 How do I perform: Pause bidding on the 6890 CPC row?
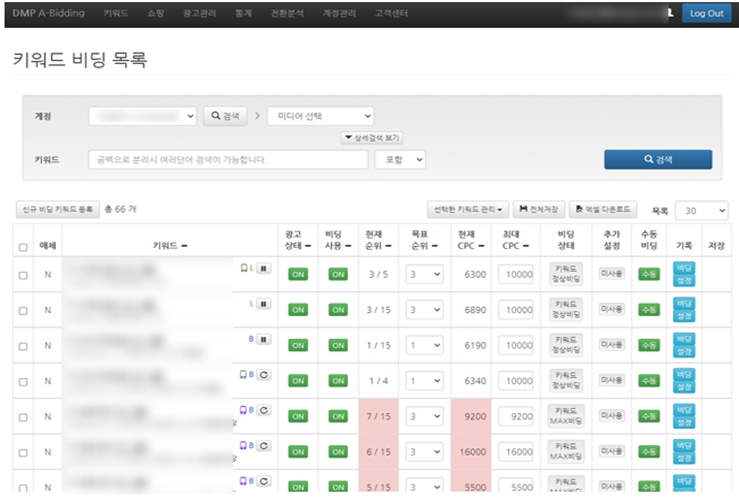(x=263, y=304)
